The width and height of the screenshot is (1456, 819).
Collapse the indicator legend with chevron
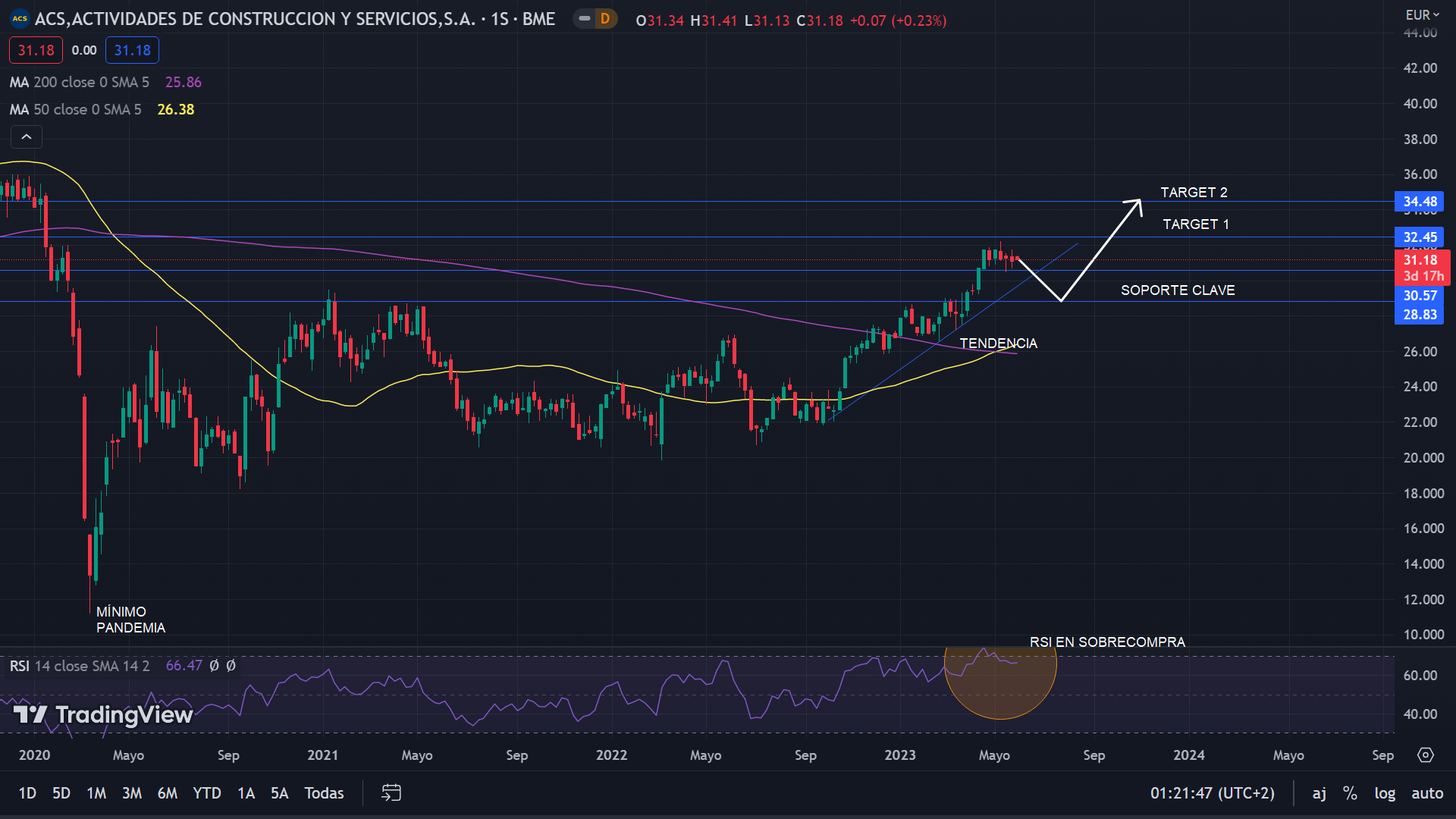[27, 137]
